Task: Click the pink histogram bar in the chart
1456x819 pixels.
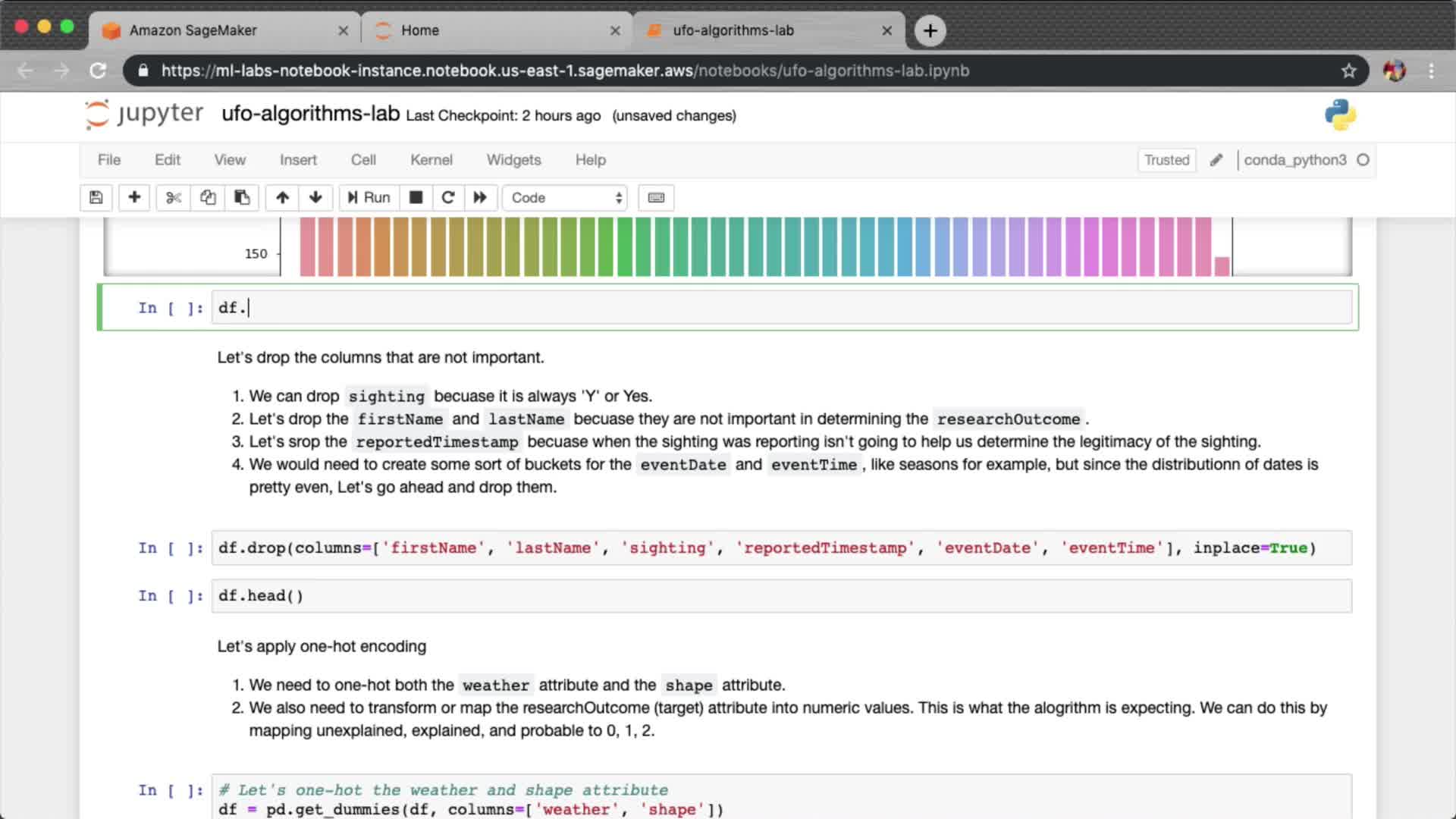Action: (x=1221, y=265)
